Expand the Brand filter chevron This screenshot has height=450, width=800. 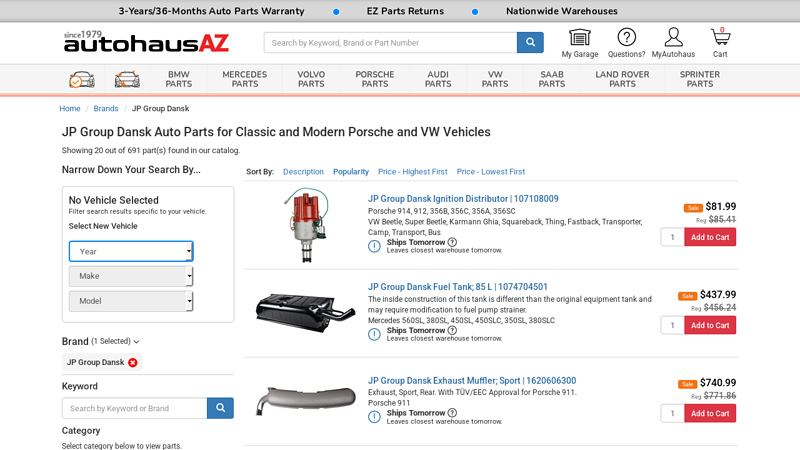[x=136, y=342]
